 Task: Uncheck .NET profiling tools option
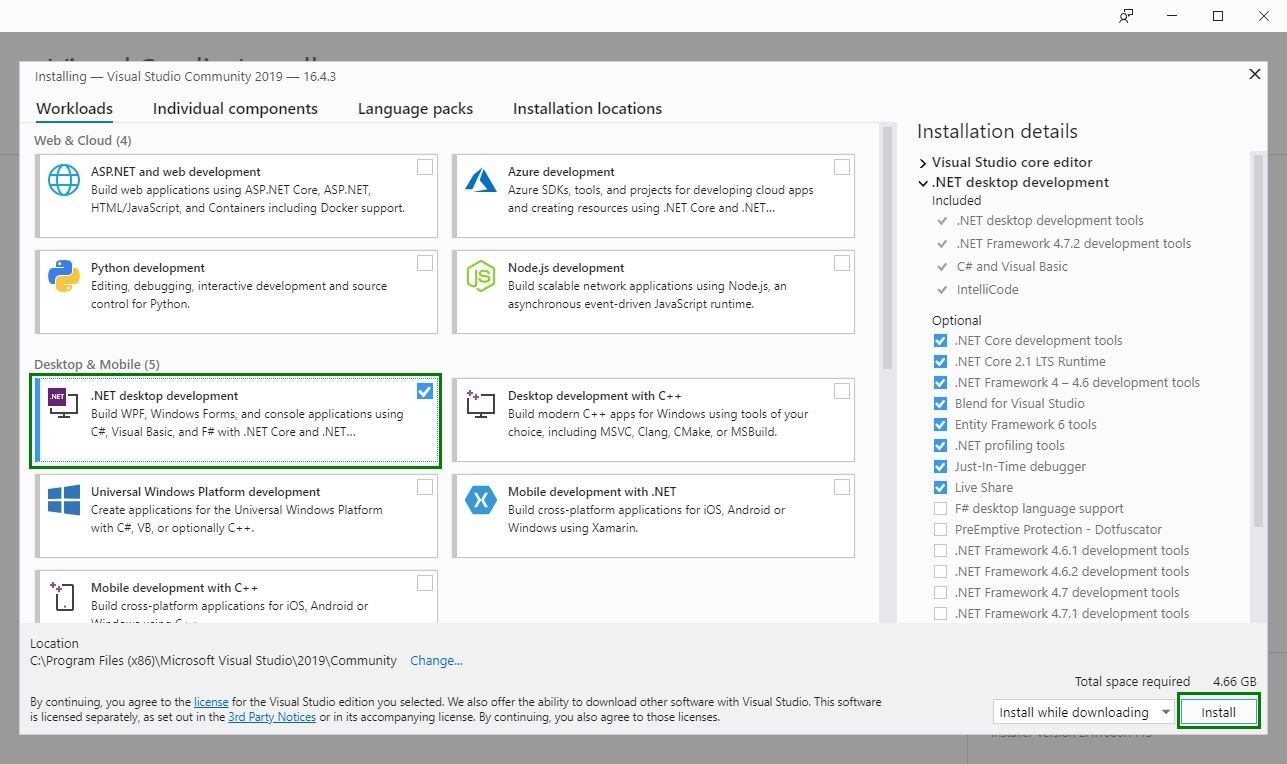click(x=940, y=446)
